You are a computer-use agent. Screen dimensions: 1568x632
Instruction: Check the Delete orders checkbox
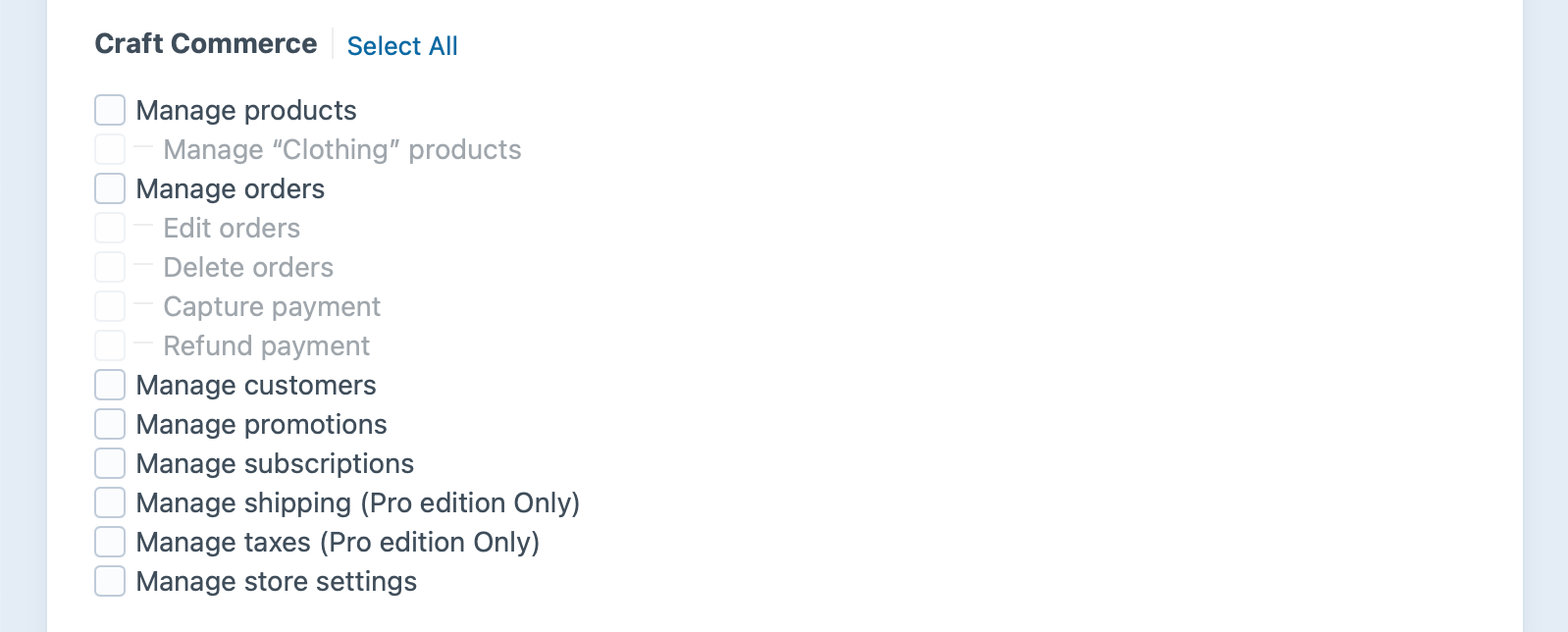click(109, 267)
